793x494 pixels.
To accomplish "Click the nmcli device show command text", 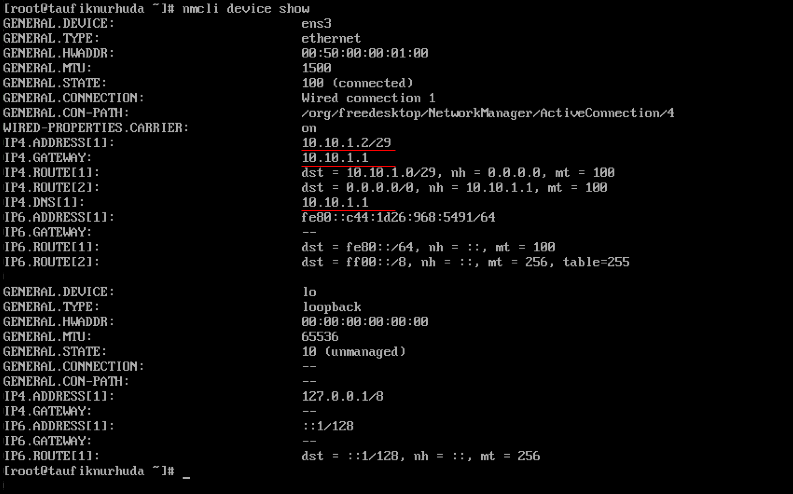I will tap(246, 9).
